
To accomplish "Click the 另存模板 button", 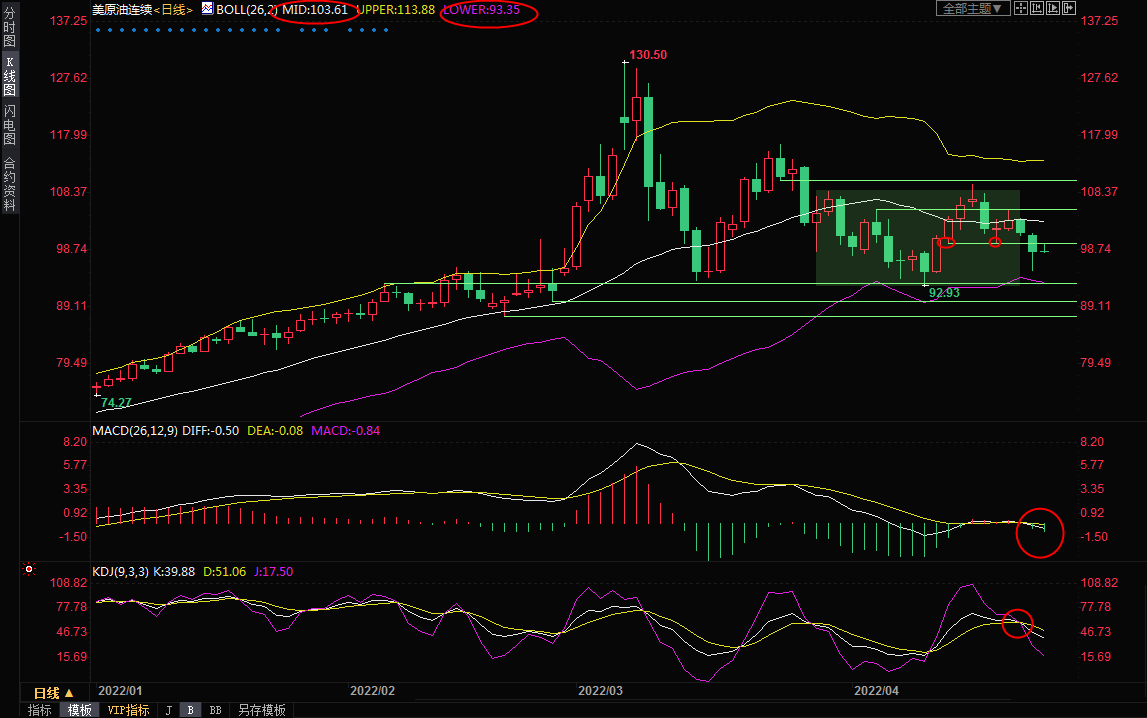I will [262, 710].
